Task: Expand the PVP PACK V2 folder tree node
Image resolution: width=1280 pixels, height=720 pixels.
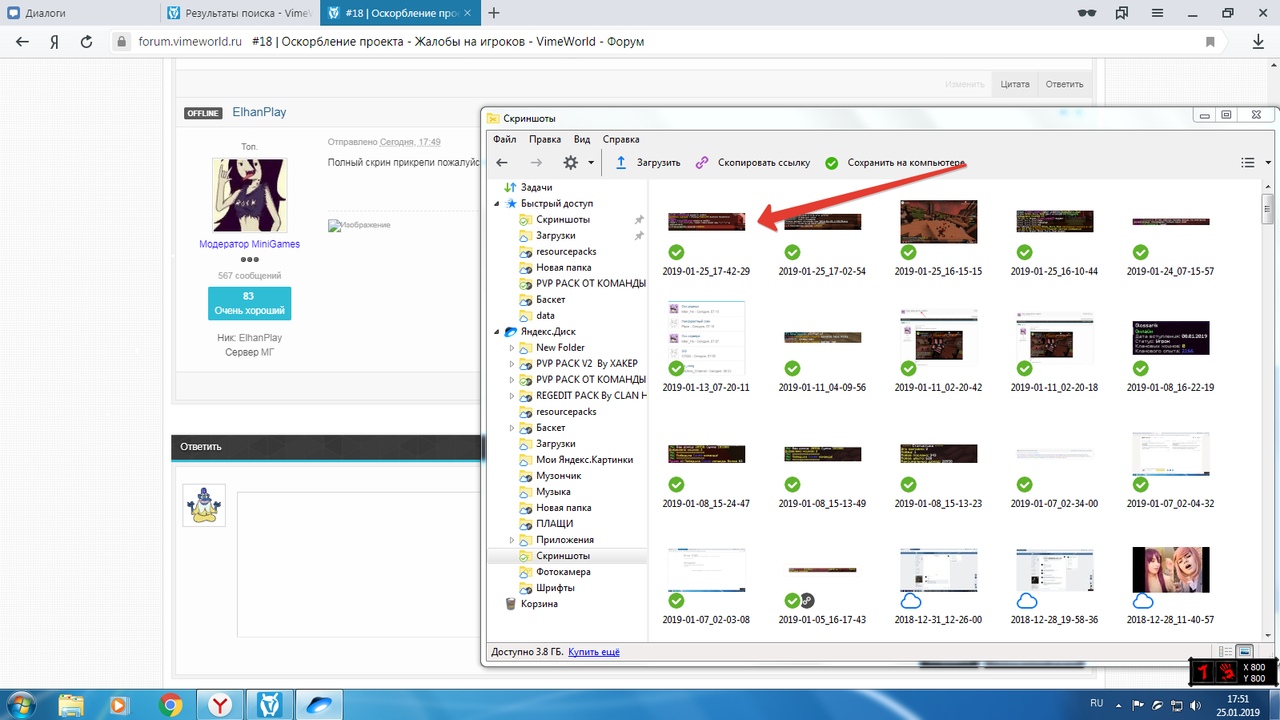Action: 512,364
